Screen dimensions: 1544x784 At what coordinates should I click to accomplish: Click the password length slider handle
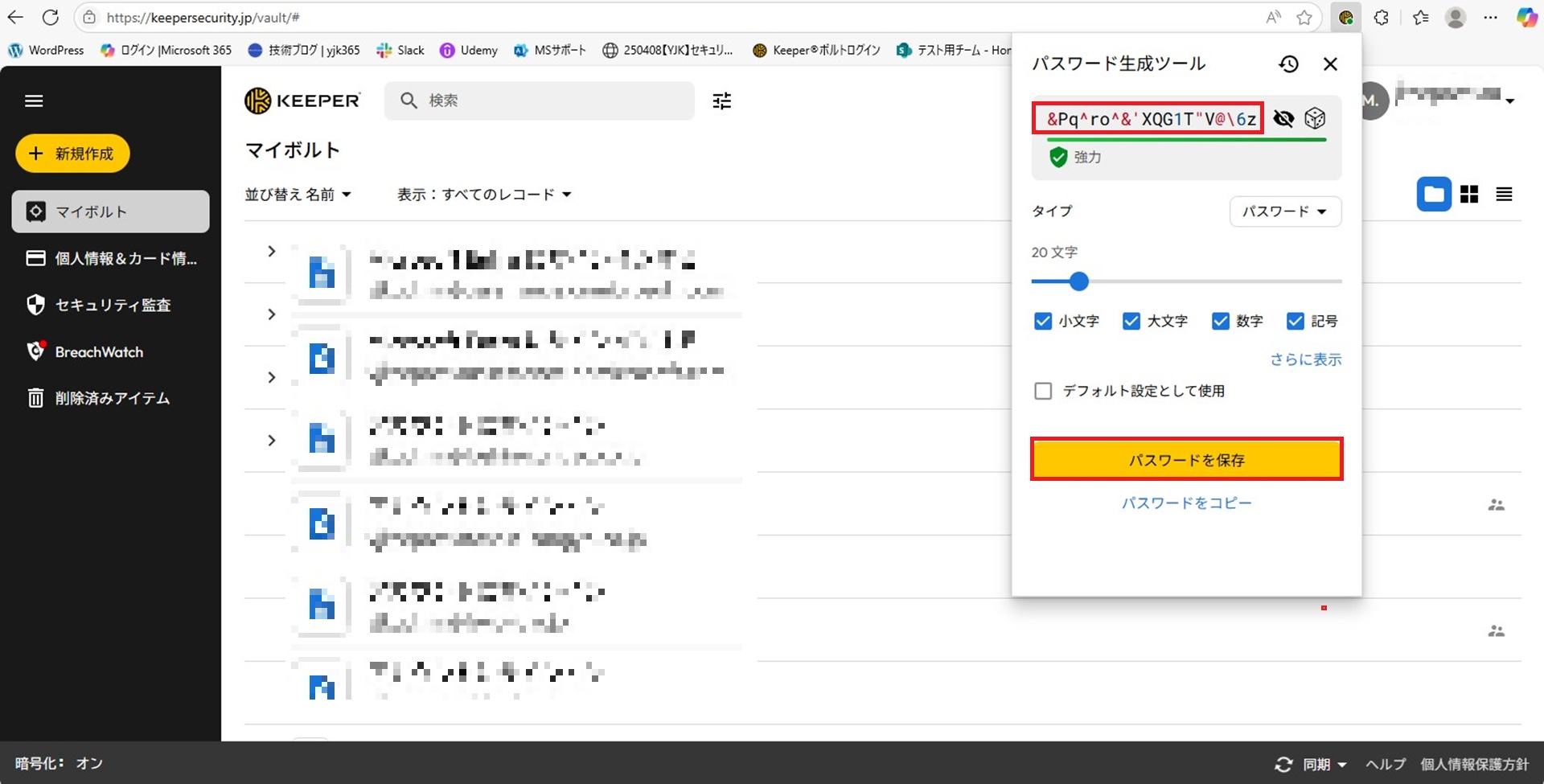coord(1079,281)
